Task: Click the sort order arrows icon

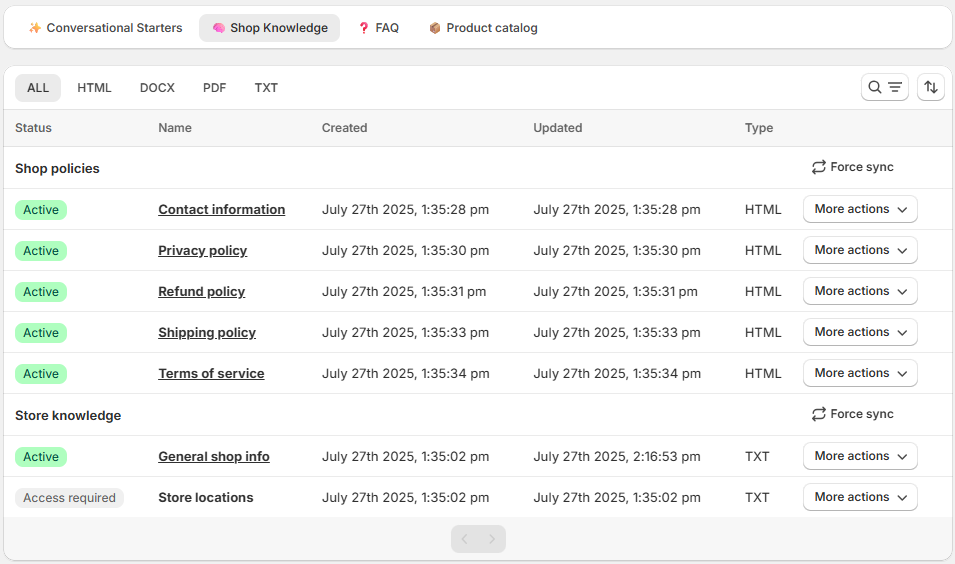Action: tap(930, 88)
